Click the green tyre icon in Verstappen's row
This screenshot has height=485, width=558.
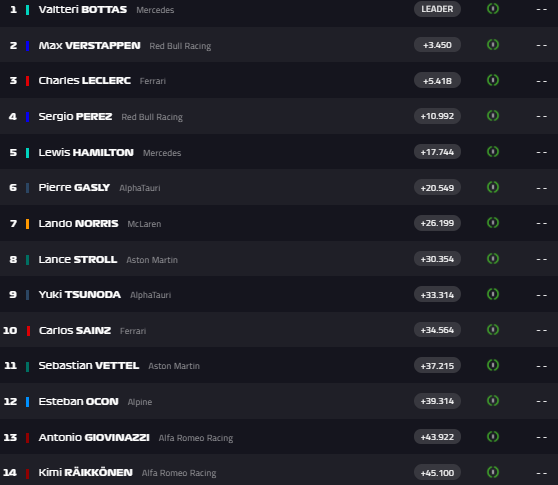(x=493, y=44)
